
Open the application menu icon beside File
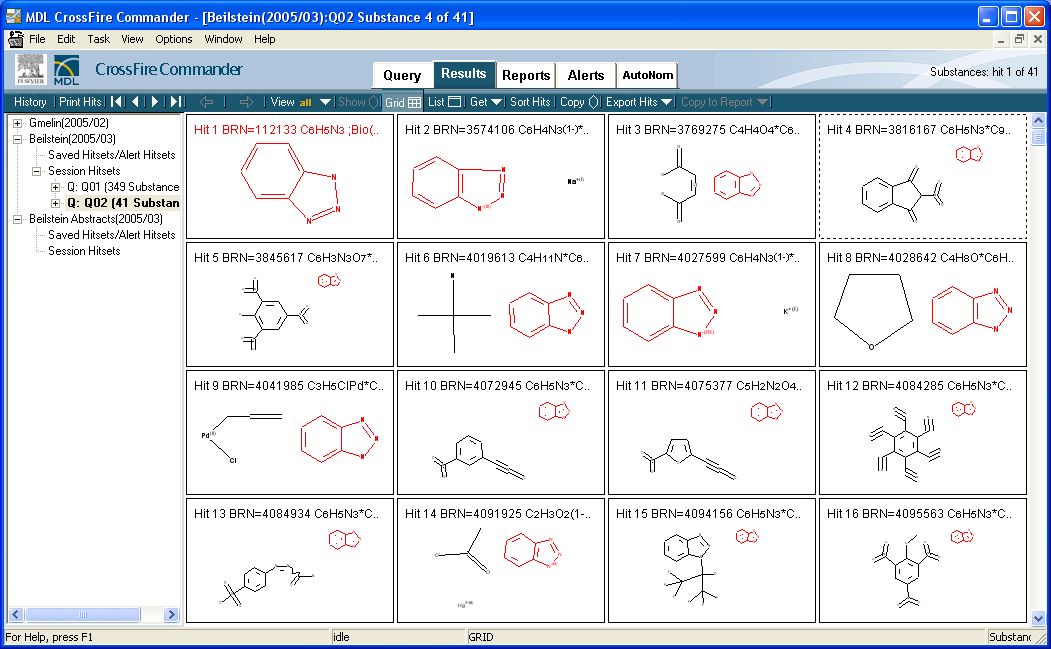(15, 39)
